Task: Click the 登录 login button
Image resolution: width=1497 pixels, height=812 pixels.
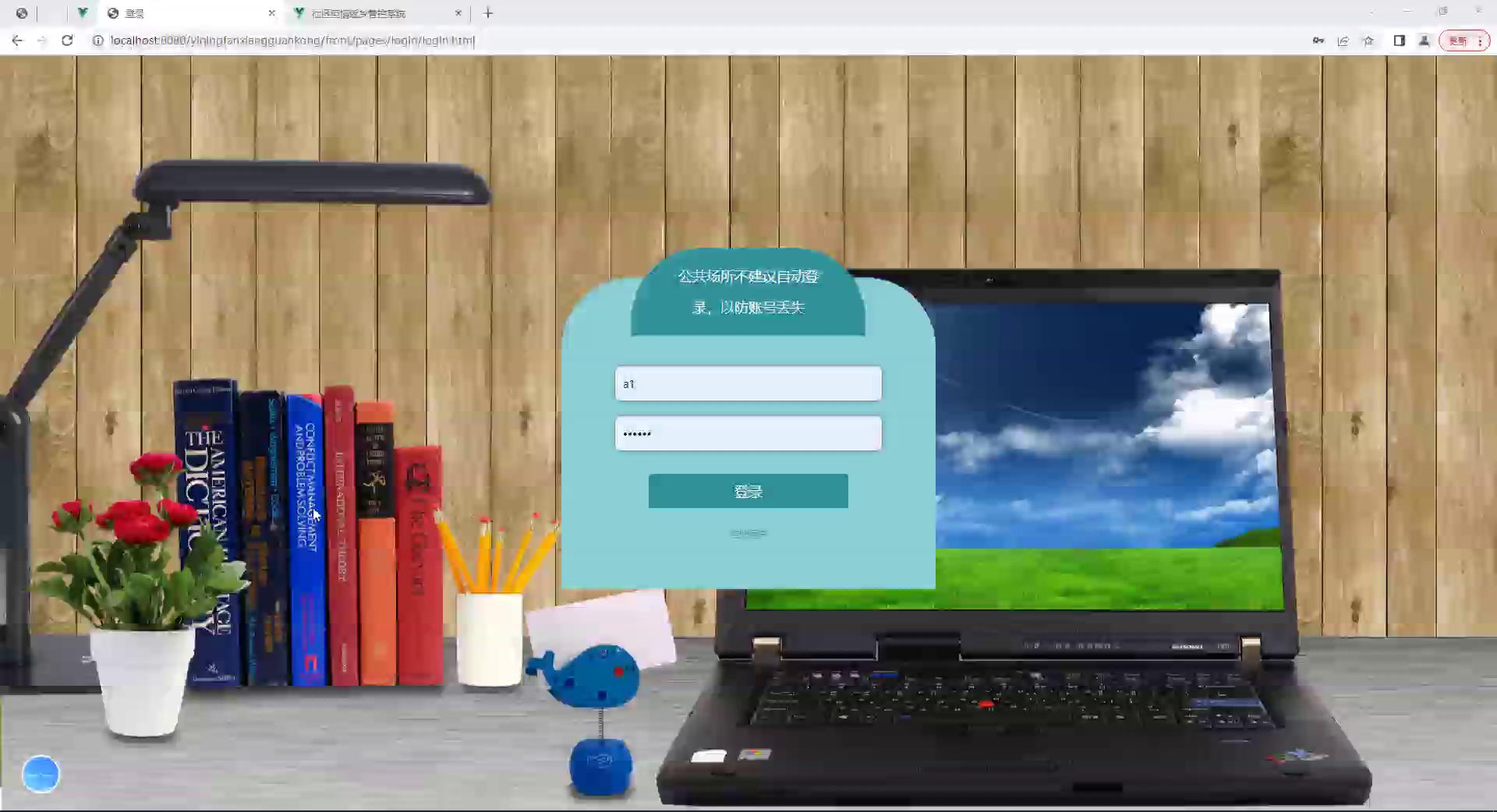Action: pyautogui.click(x=748, y=491)
